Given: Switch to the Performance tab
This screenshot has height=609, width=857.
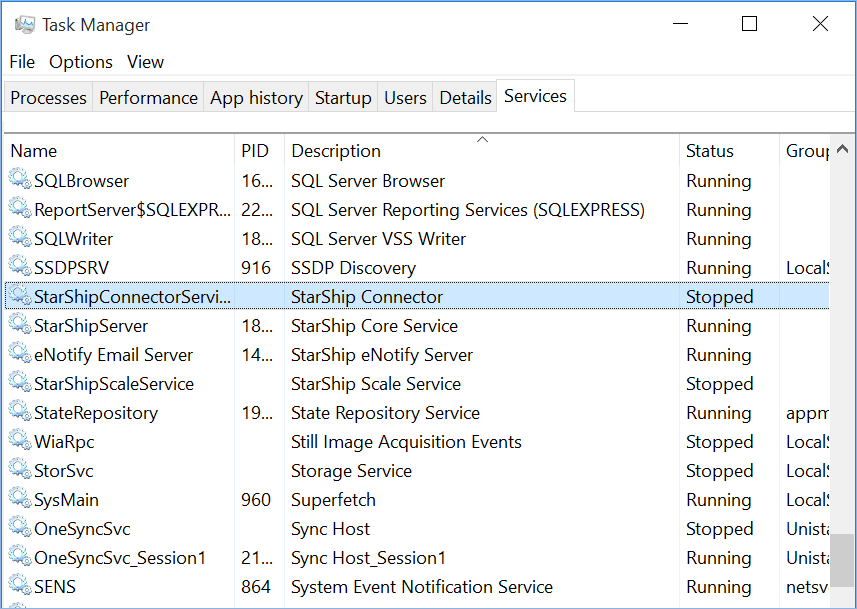Looking at the screenshot, I should click(x=149, y=97).
